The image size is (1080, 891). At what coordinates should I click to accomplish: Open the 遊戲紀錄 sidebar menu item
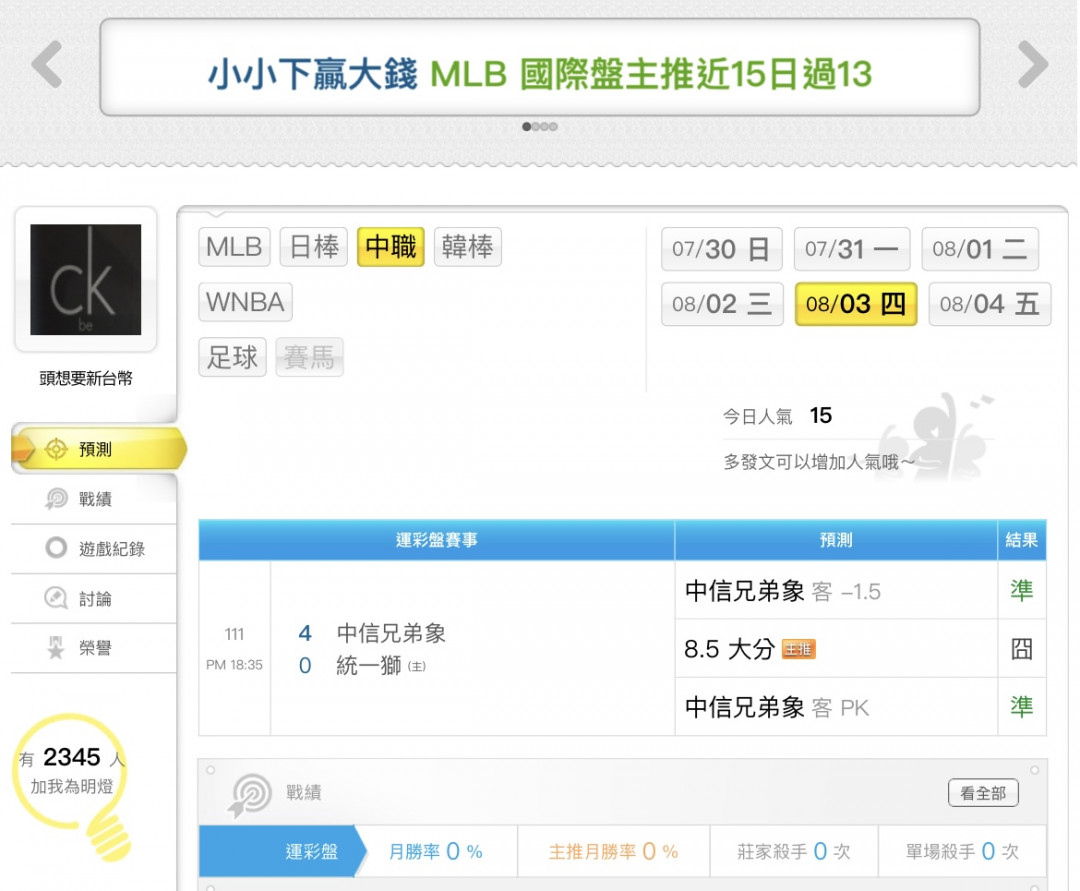(x=94, y=549)
